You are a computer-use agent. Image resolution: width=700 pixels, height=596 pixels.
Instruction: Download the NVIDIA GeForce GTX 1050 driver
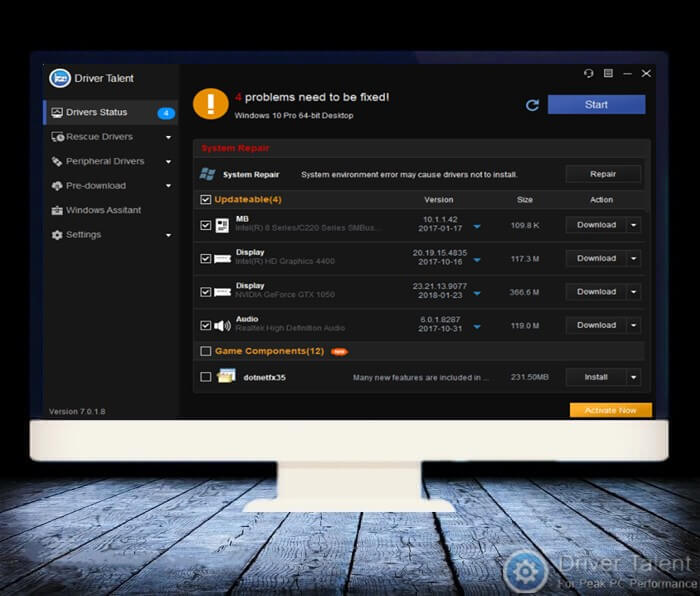(x=596, y=292)
